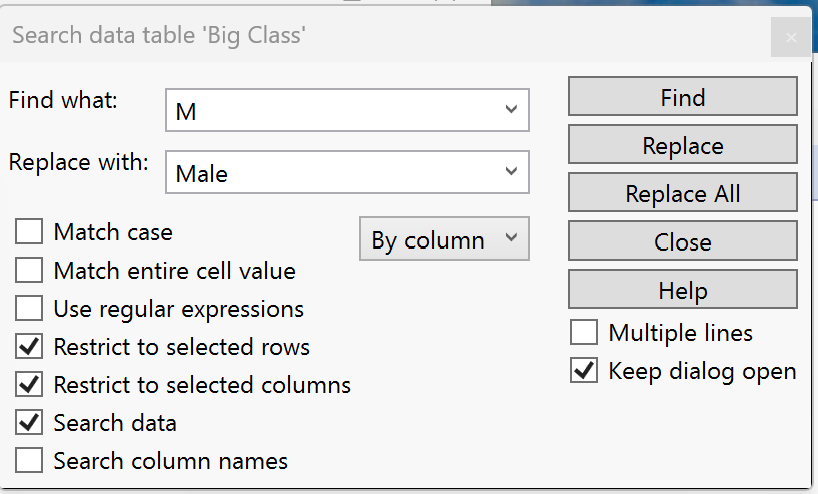Screen dimensions: 818x494
Task: Open Help for search dialog
Action: (682, 290)
